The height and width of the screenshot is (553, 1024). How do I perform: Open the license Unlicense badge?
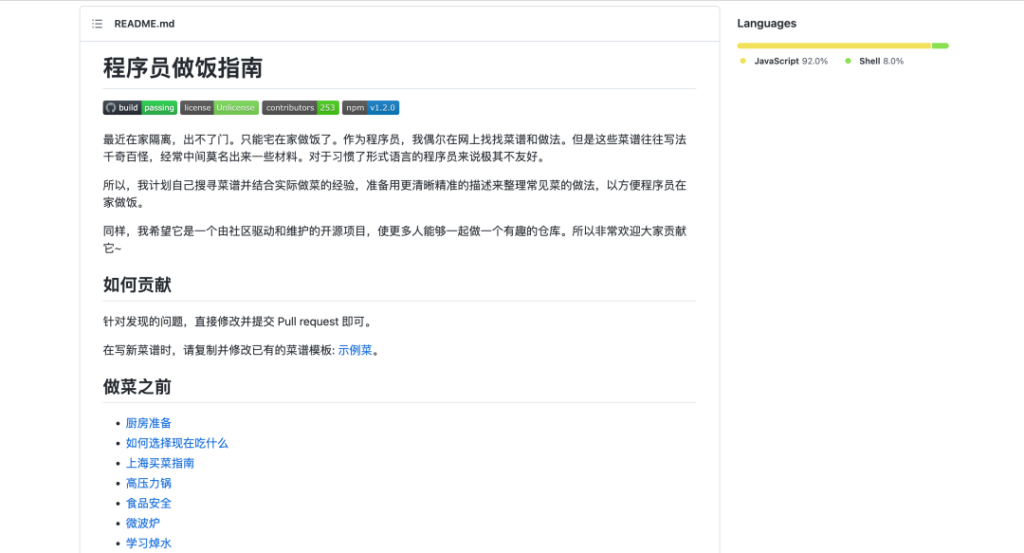click(x=219, y=108)
